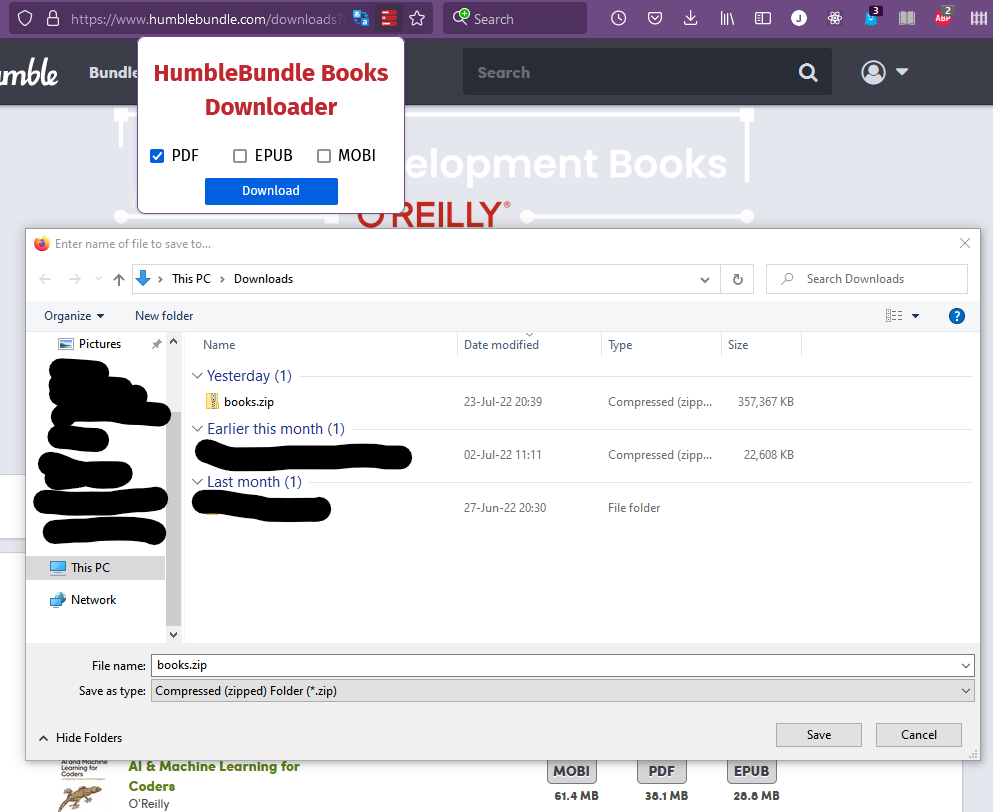Click the round J extension icon
This screenshot has height=812, width=993.
click(799, 18)
